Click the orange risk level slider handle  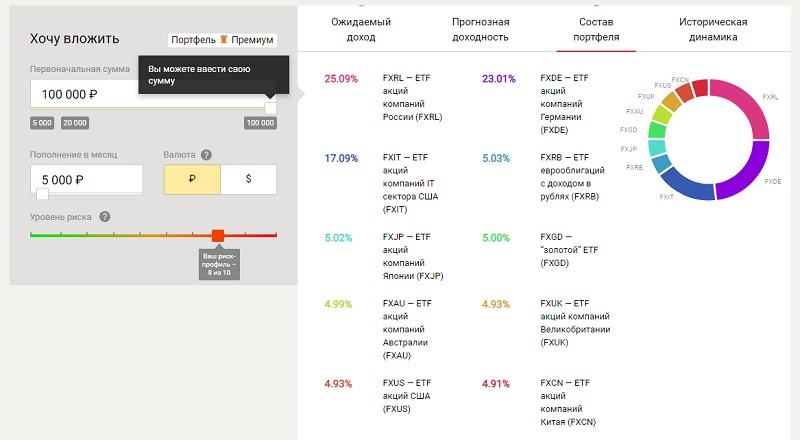(x=218, y=235)
